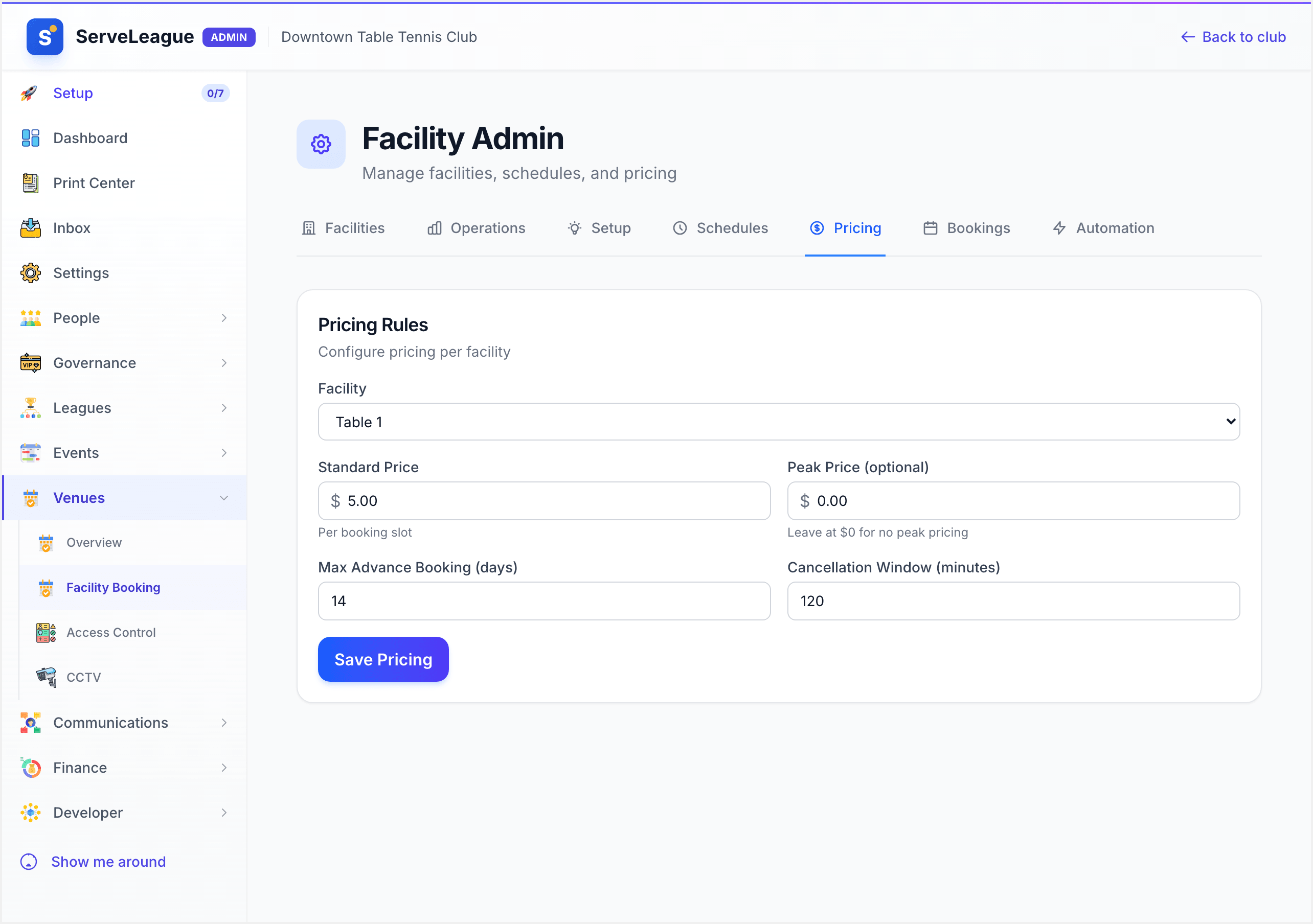Click the CCTV camera icon
The image size is (1313, 924).
46,677
